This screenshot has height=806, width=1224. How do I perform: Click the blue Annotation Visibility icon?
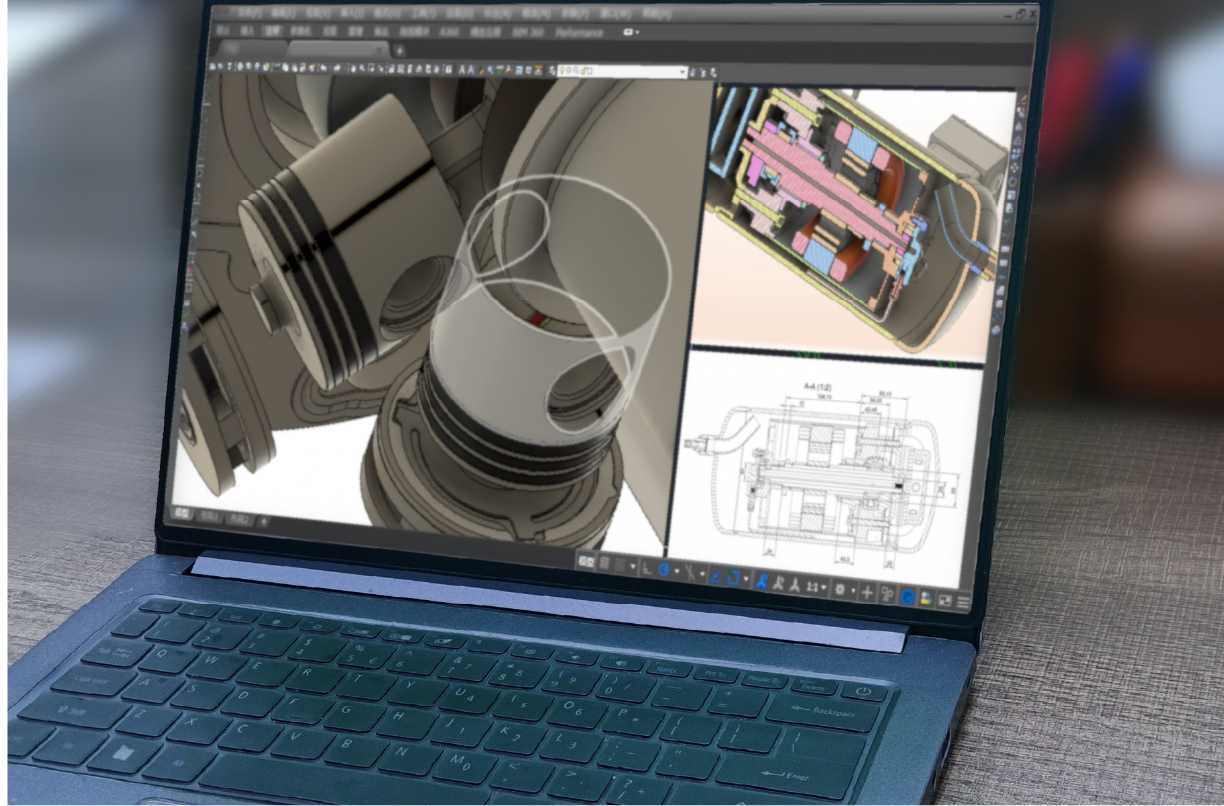coord(762,581)
